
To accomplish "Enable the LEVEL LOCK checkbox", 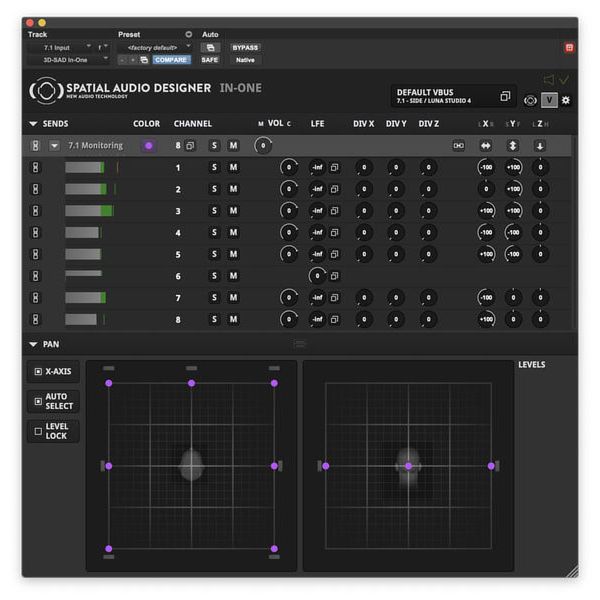I will click(x=38, y=431).
